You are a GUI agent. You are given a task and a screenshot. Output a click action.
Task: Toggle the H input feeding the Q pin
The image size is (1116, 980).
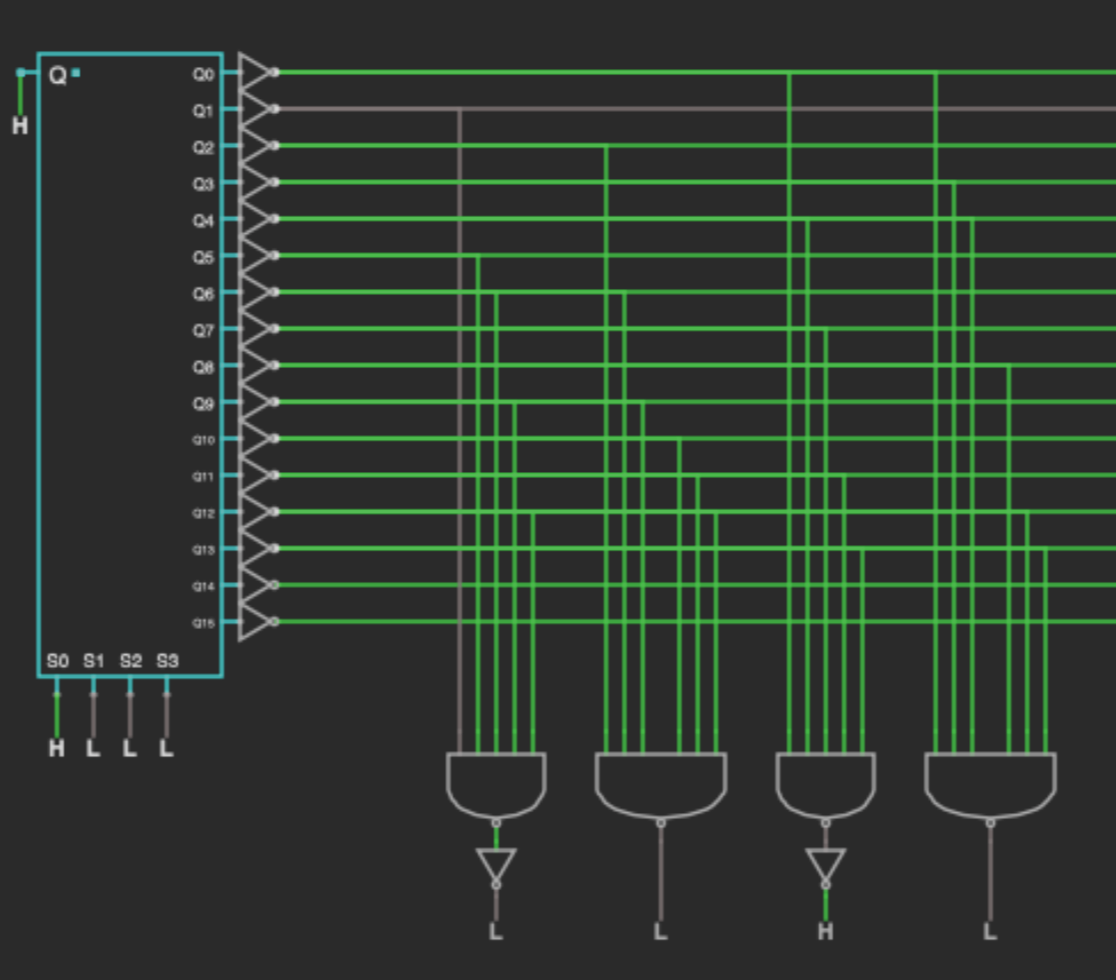coord(20,126)
